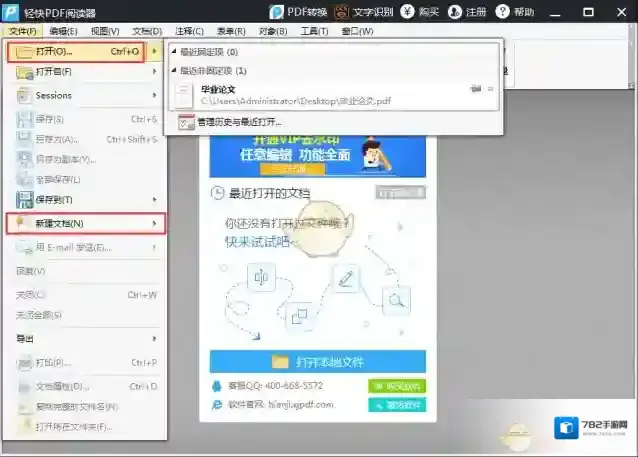The width and height of the screenshot is (638, 457).
Task: Click the VIP promotion banner
Action: click(x=318, y=157)
